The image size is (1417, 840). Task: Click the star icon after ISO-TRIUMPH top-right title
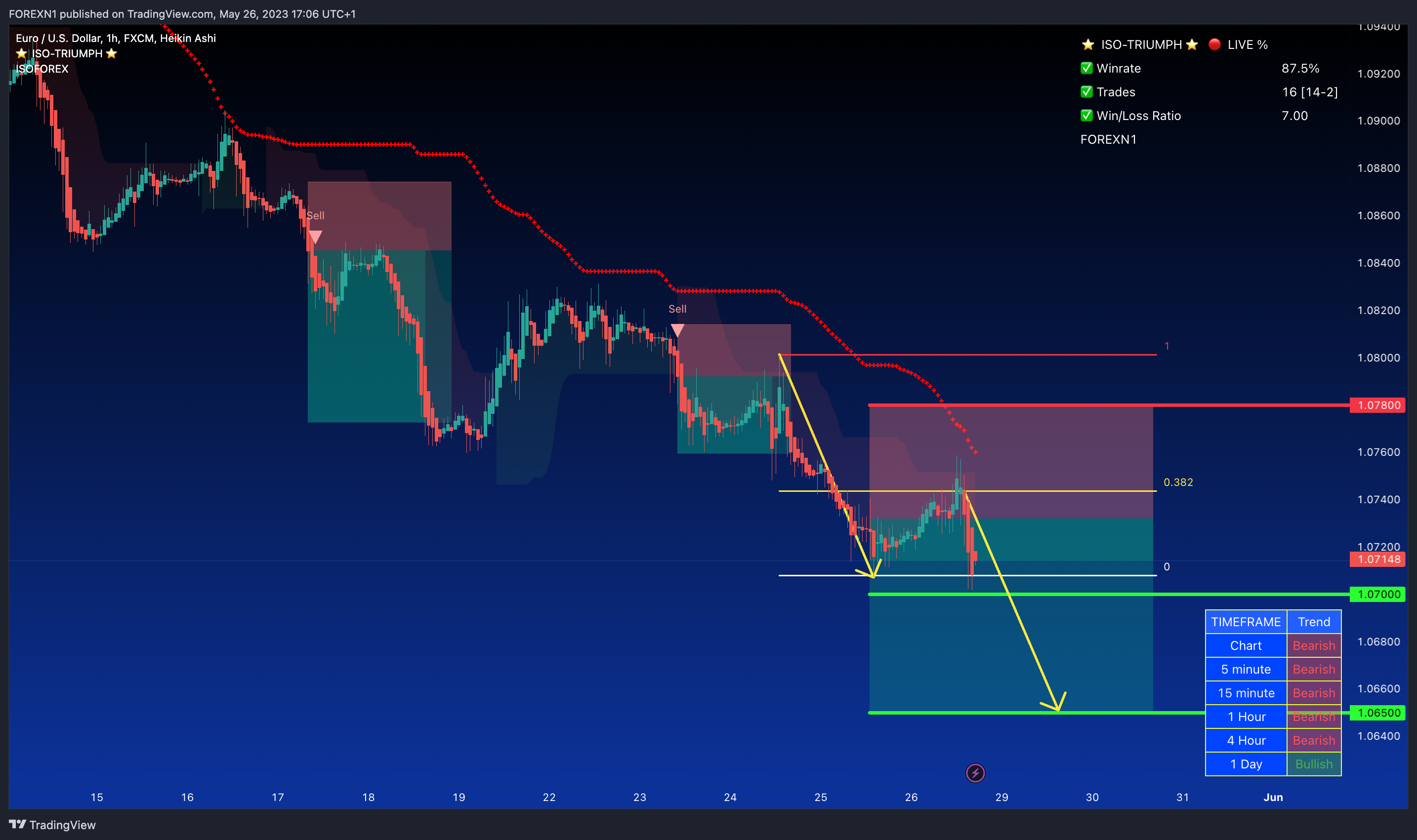click(x=1192, y=44)
